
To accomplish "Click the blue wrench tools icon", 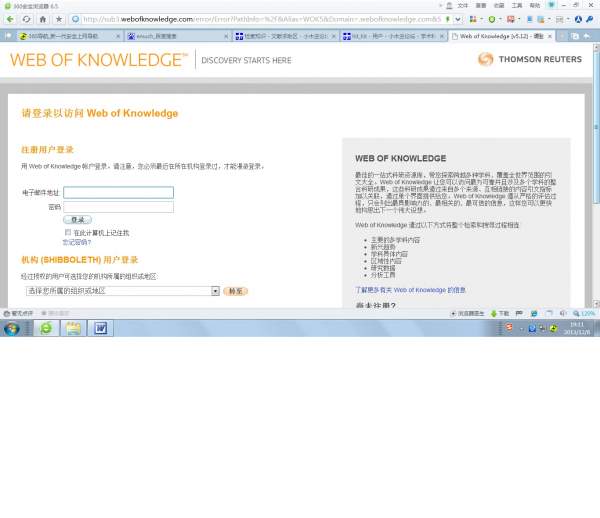I will click(x=590, y=19).
